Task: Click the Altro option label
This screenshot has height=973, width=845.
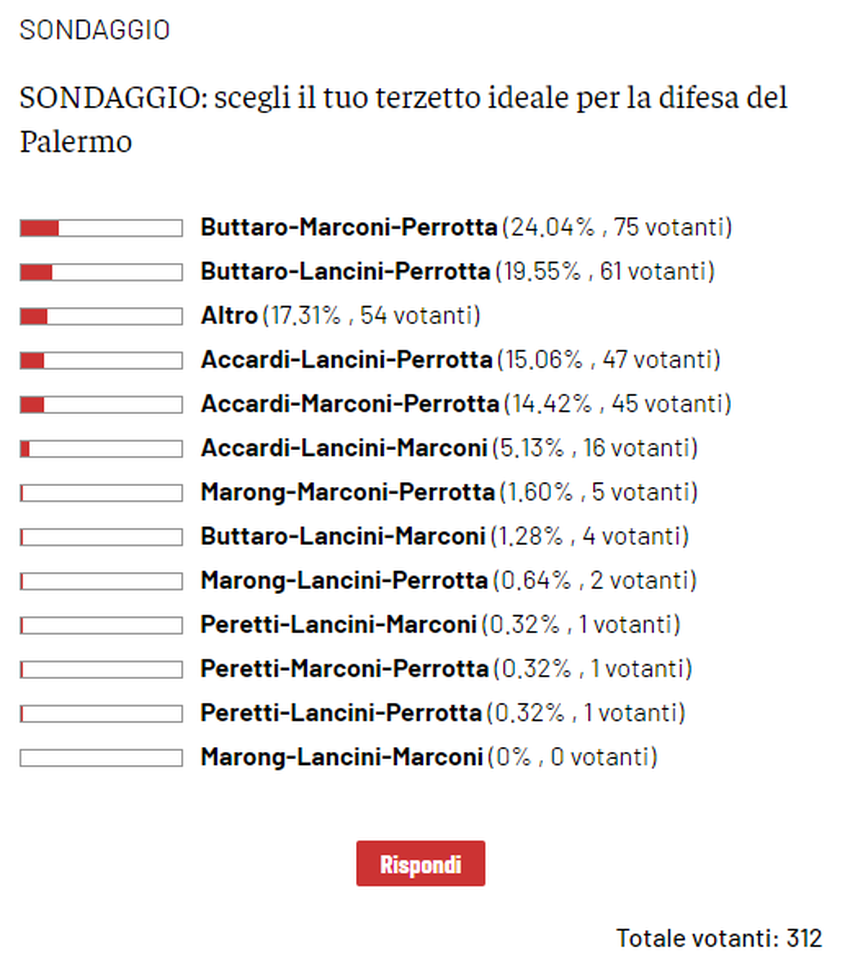Action: point(229,316)
